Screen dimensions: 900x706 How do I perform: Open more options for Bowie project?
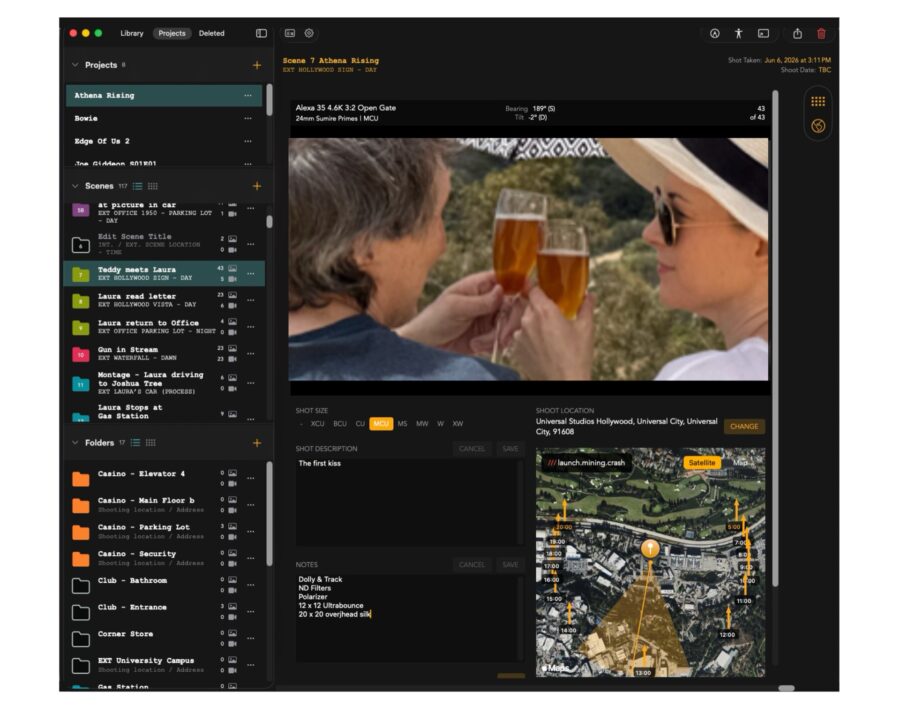coord(248,118)
